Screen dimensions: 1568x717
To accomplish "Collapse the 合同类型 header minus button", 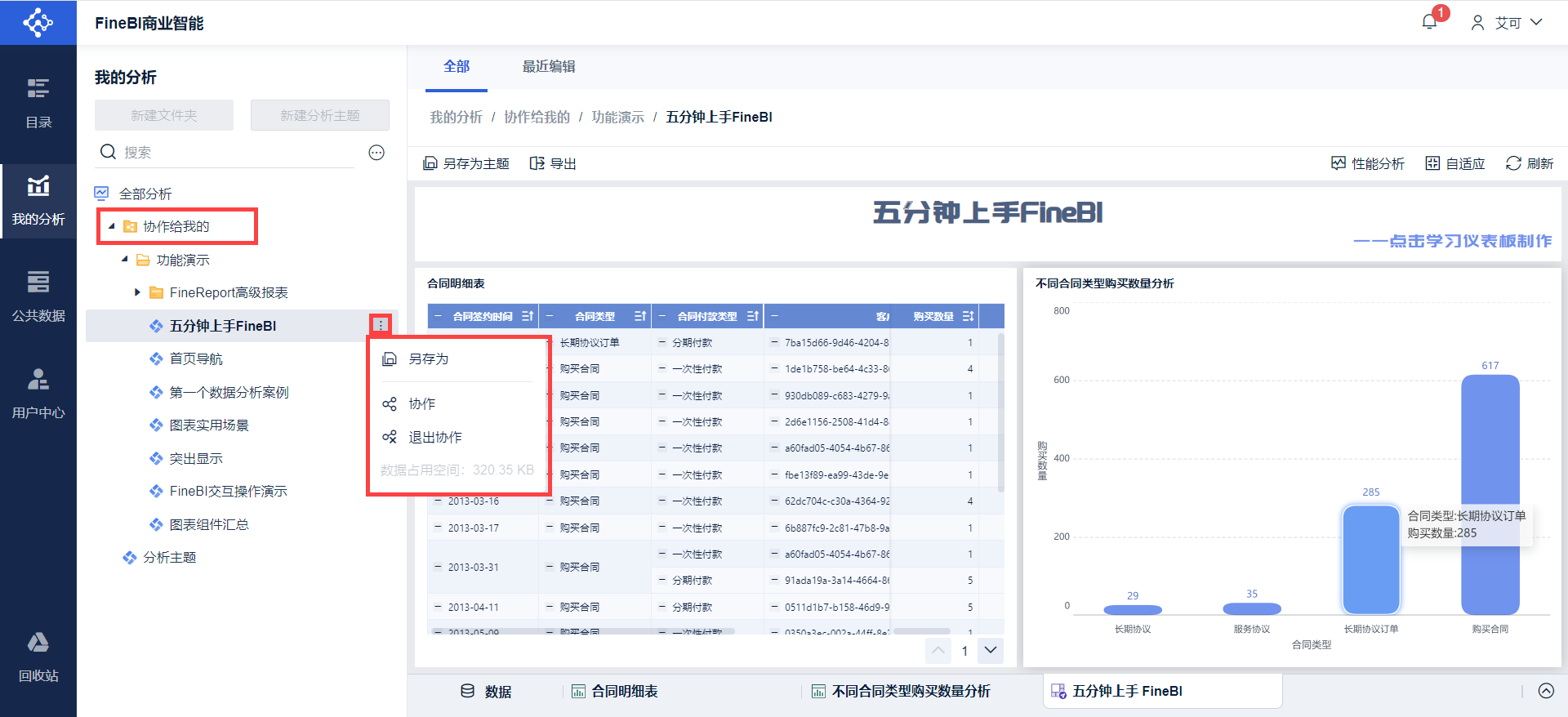I will point(550,316).
